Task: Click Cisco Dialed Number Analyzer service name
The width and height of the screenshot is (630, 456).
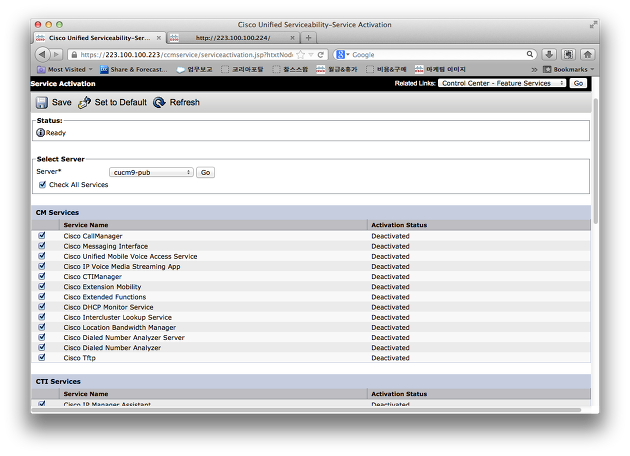Action: coord(112,348)
